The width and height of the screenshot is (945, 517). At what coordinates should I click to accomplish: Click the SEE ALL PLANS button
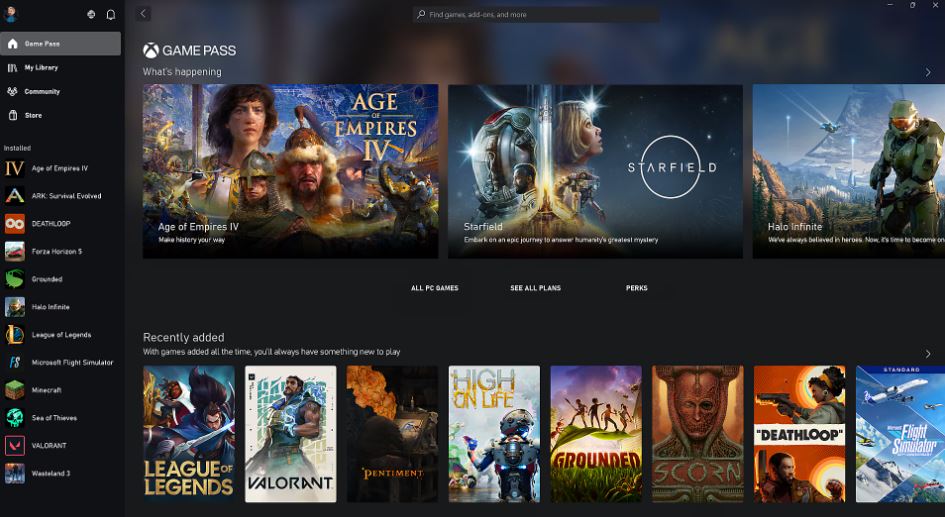pos(535,288)
